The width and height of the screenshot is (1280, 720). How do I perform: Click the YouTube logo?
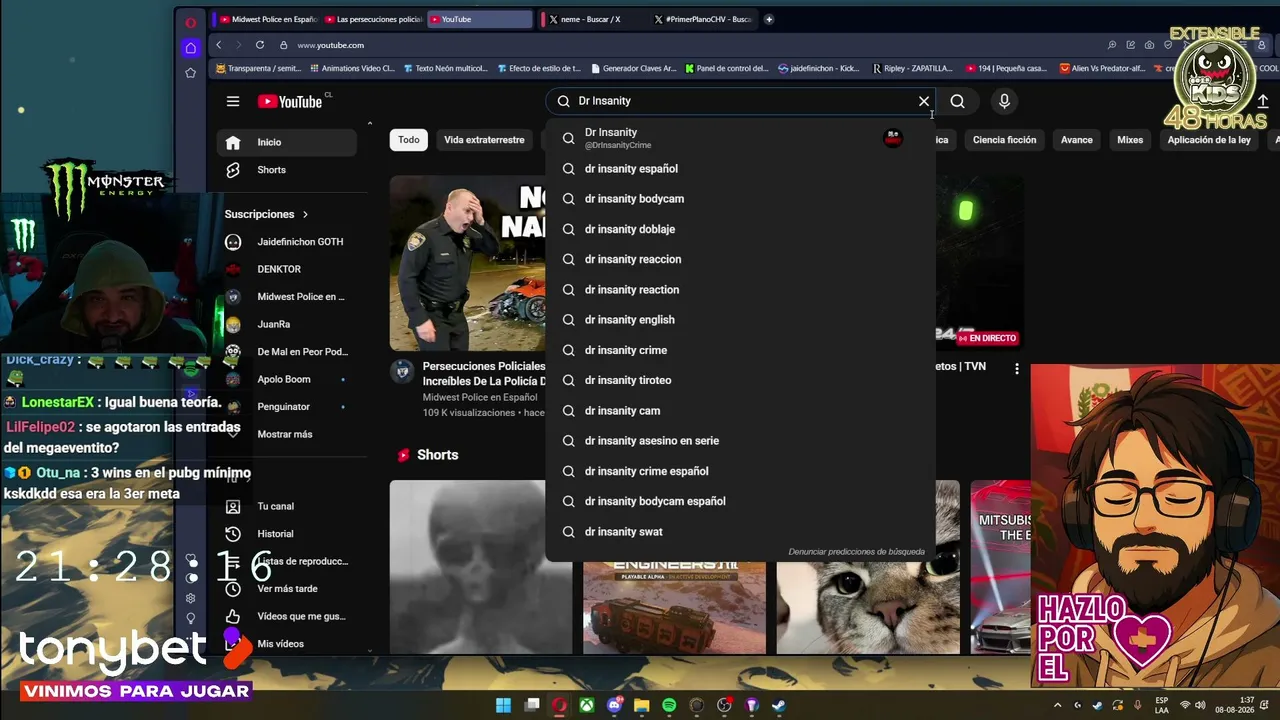click(290, 101)
